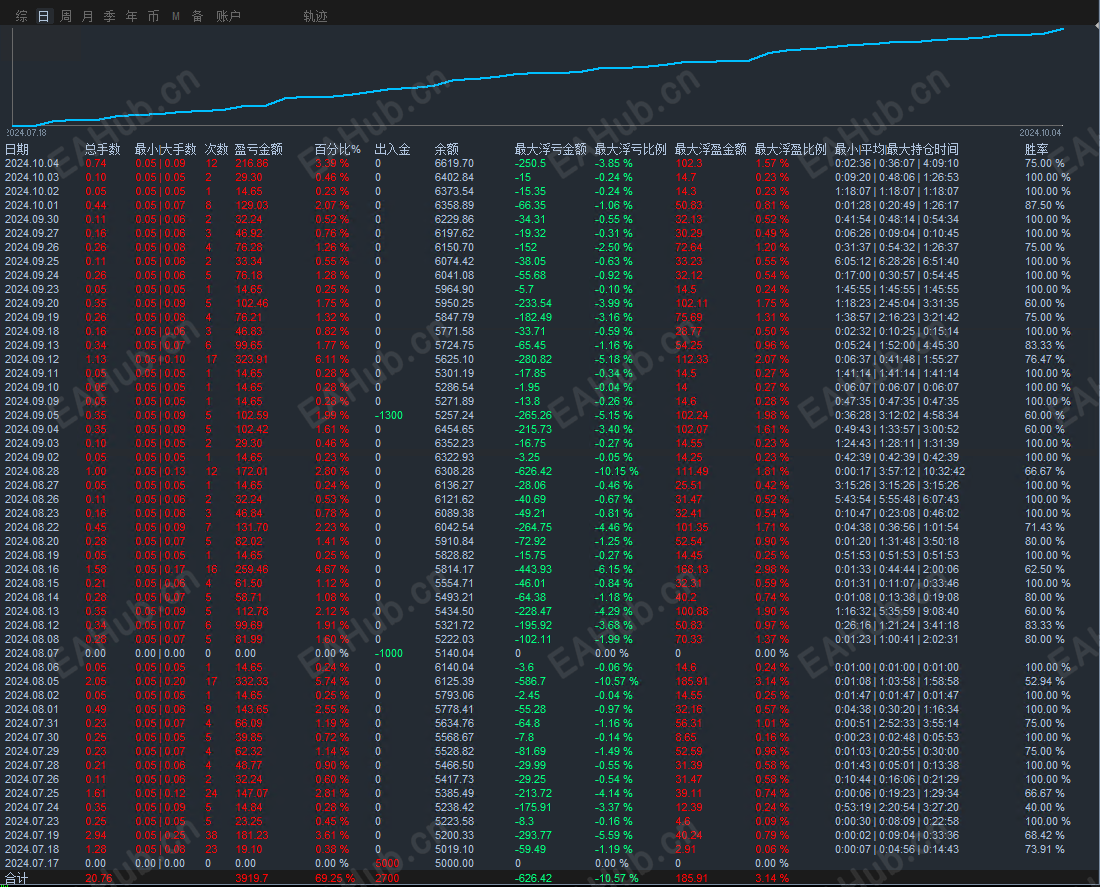Click the 总手数 column header
The height and width of the screenshot is (887, 1100).
tap(102, 149)
